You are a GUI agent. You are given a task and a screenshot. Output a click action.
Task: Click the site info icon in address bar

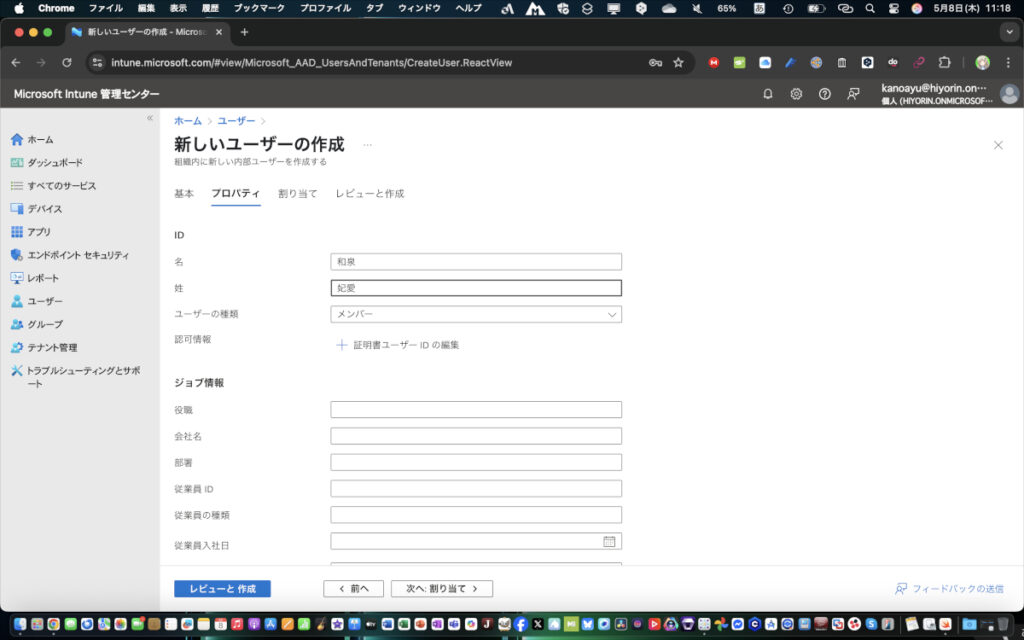coord(97,63)
